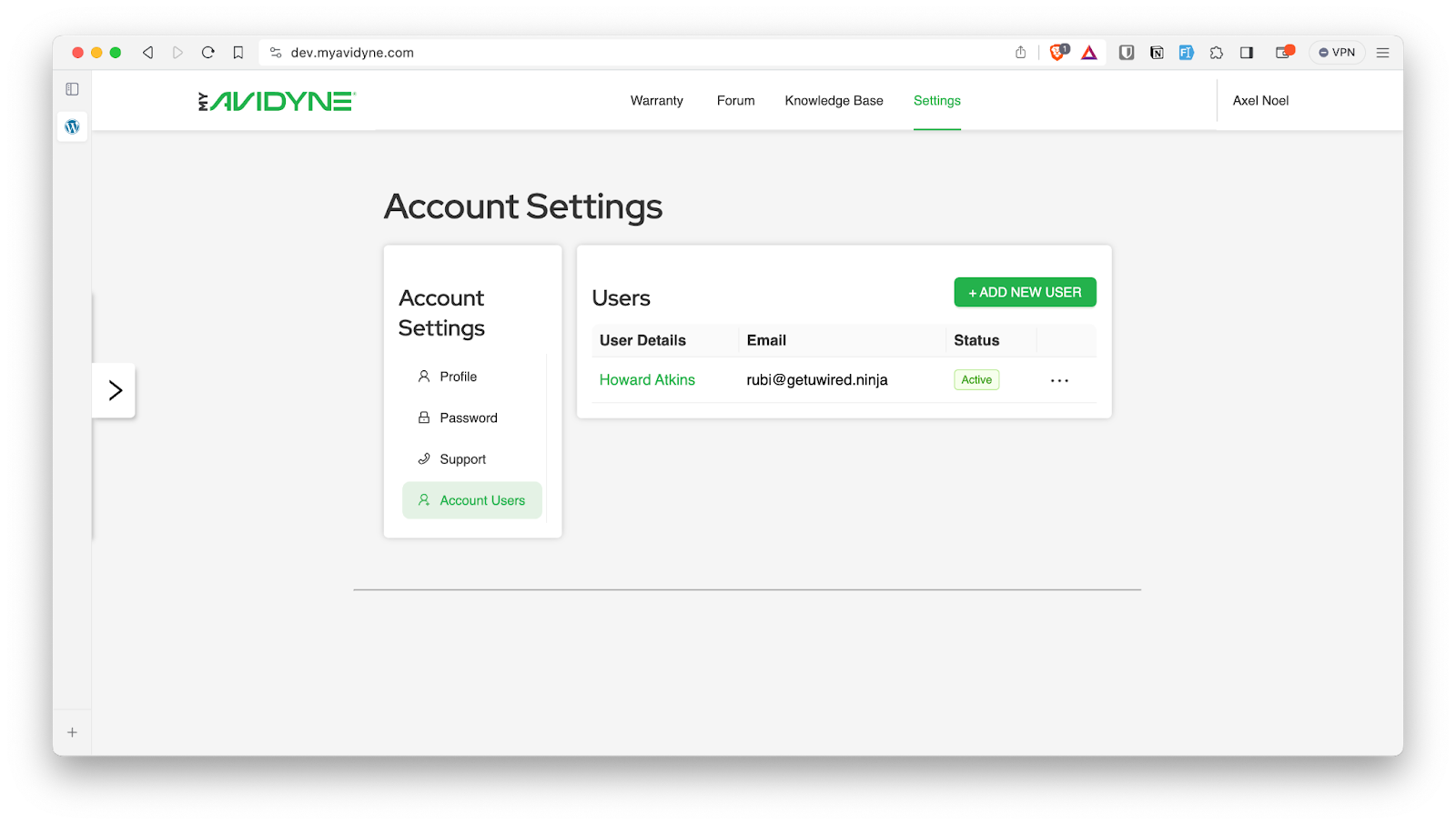Open the extensions puzzle icon
The height and width of the screenshot is (825, 1456).
coord(1217,53)
